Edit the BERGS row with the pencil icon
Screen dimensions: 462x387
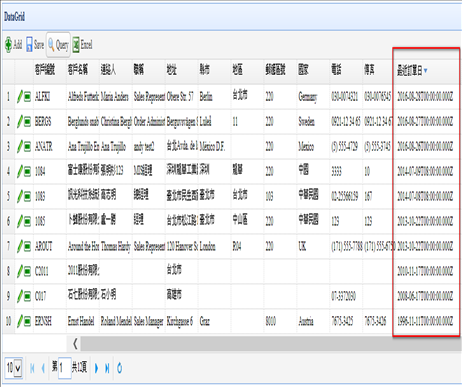tap(20, 121)
